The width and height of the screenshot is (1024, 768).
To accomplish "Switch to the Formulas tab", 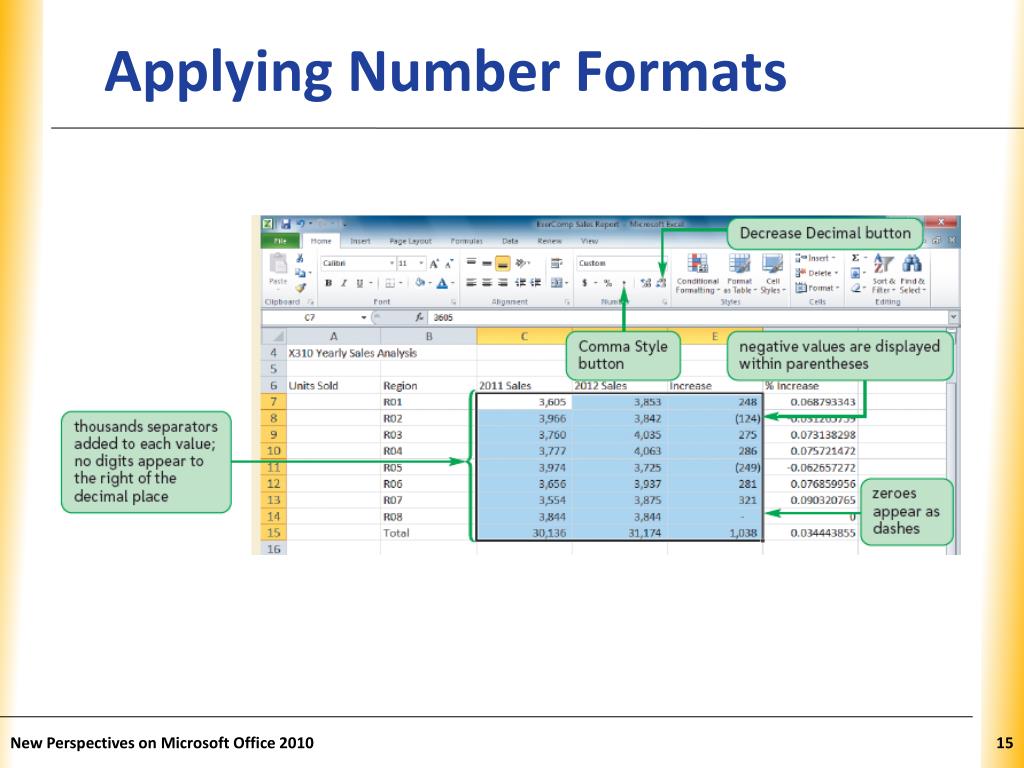I will click(x=466, y=241).
